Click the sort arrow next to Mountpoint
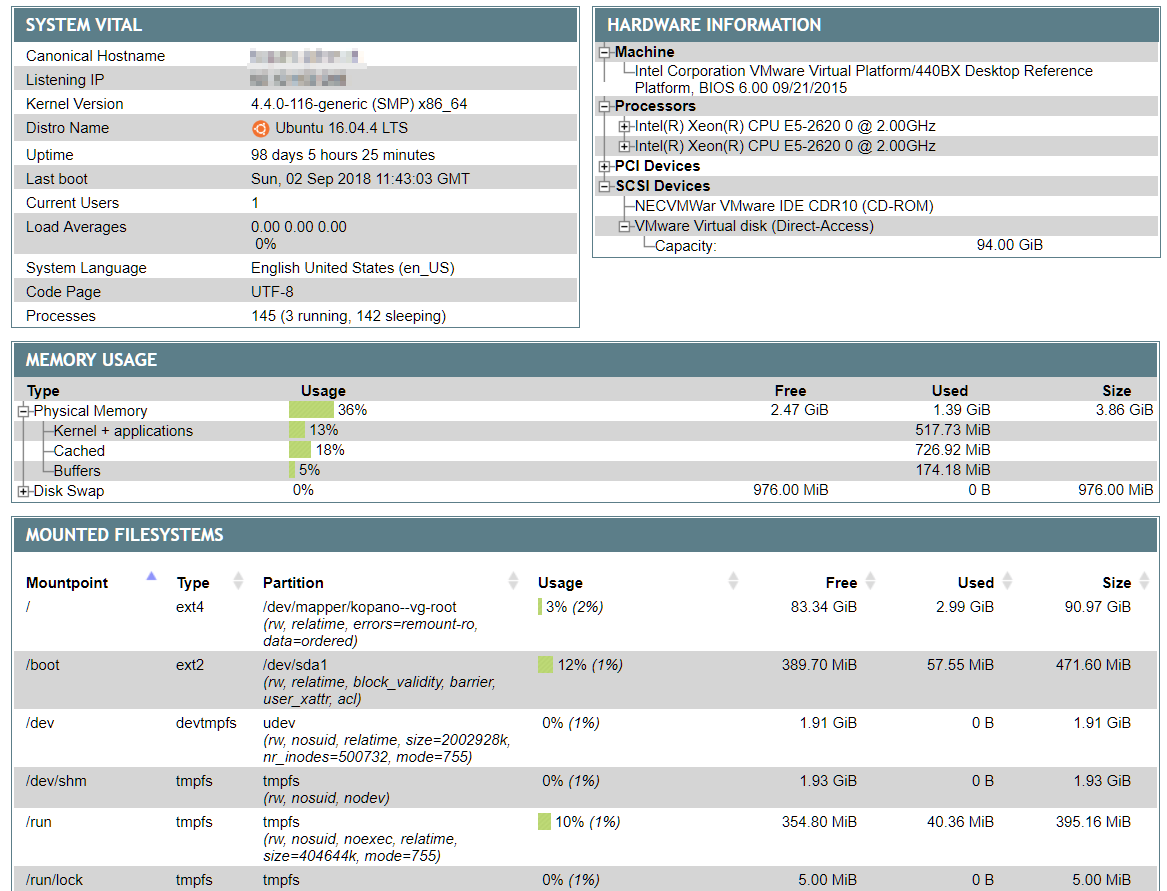The width and height of the screenshot is (1167, 891). (151, 576)
